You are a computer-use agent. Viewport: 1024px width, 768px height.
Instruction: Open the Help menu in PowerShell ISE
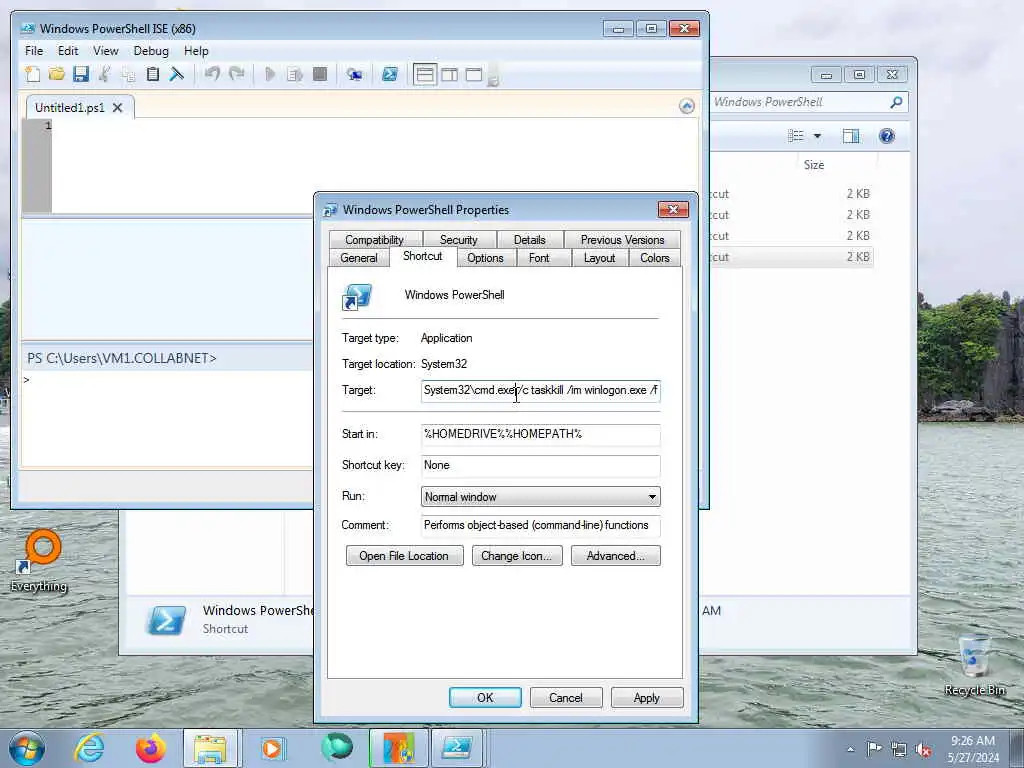[x=196, y=51]
